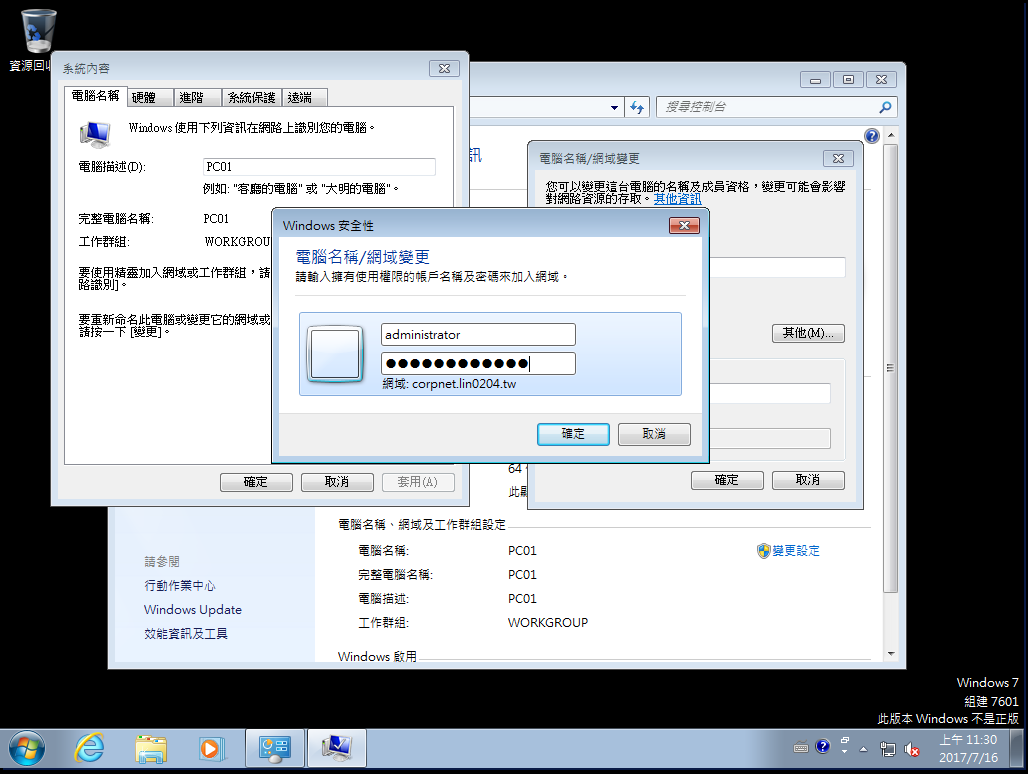Image resolution: width=1028 pixels, height=774 pixels.
Task: Click the Control Panel help question mark icon
Action: [871, 136]
